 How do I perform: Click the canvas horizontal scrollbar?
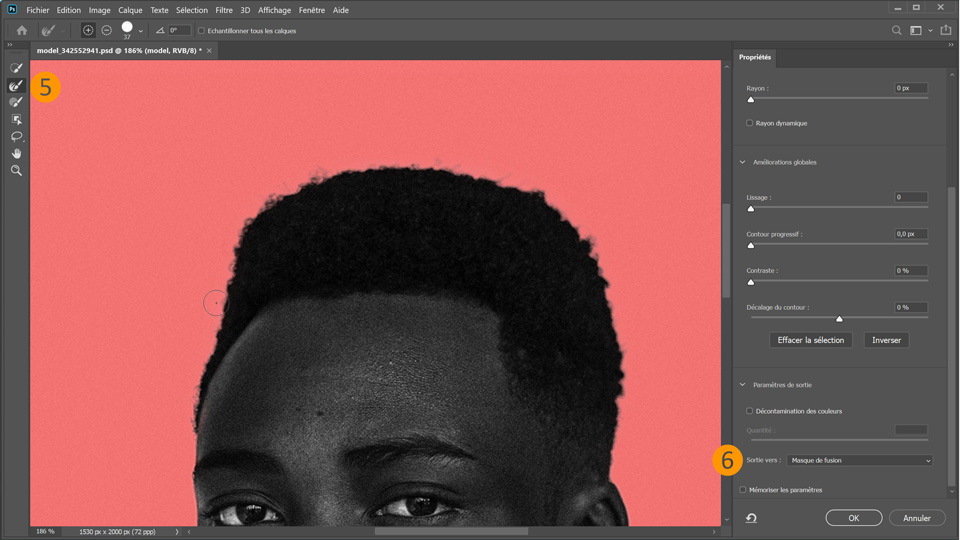451,531
